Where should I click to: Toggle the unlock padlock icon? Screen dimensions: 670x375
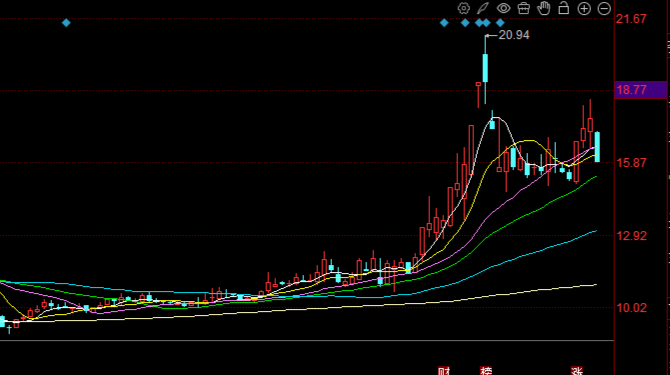[x=564, y=8]
